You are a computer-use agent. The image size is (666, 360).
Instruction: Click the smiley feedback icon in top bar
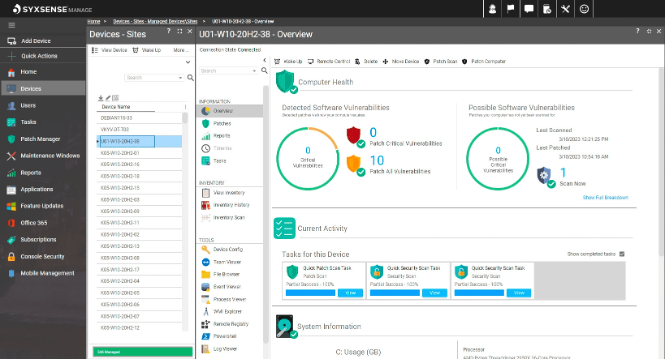[584, 9]
